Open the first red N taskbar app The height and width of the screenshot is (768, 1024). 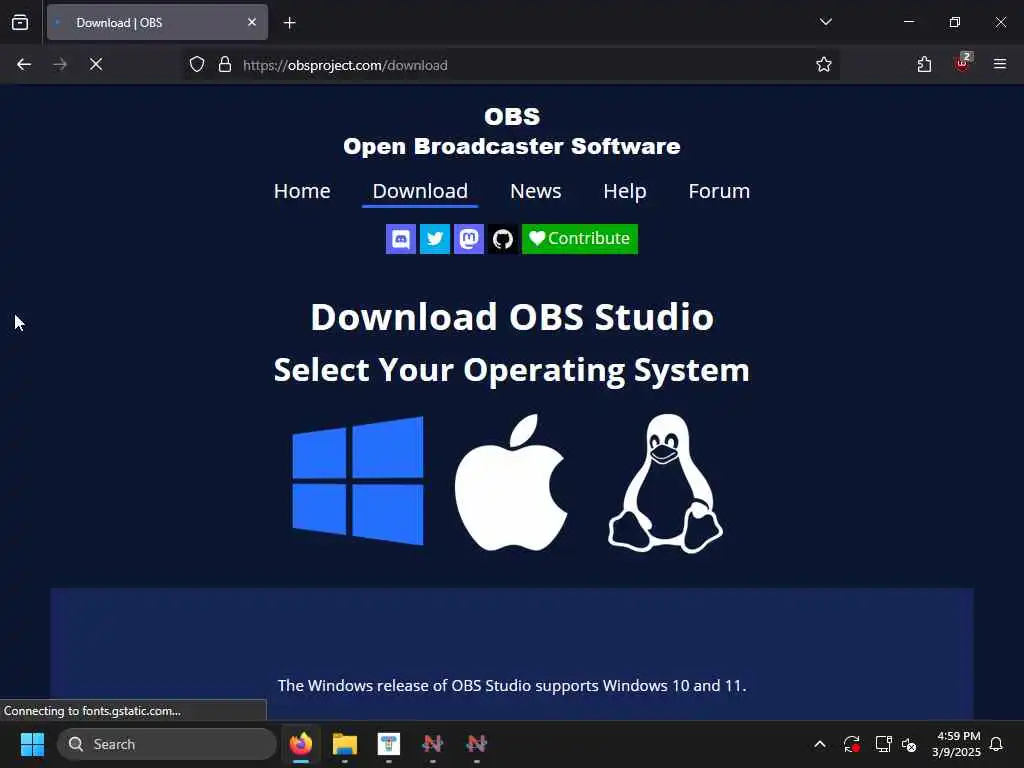[x=432, y=744]
